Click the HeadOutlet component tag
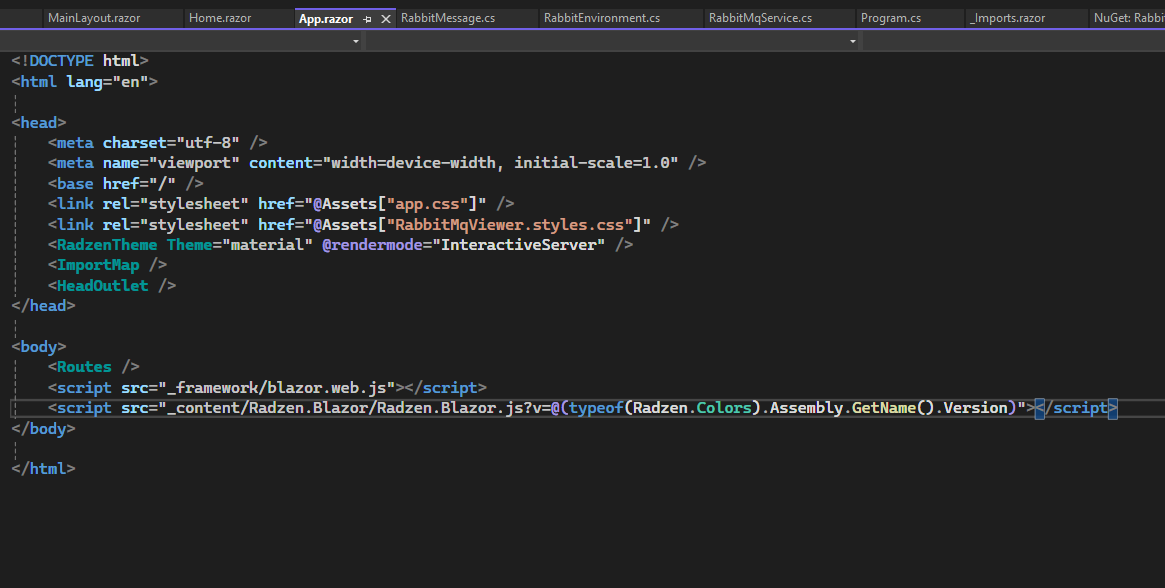This screenshot has height=588, width=1165. pyautogui.click(x=103, y=285)
